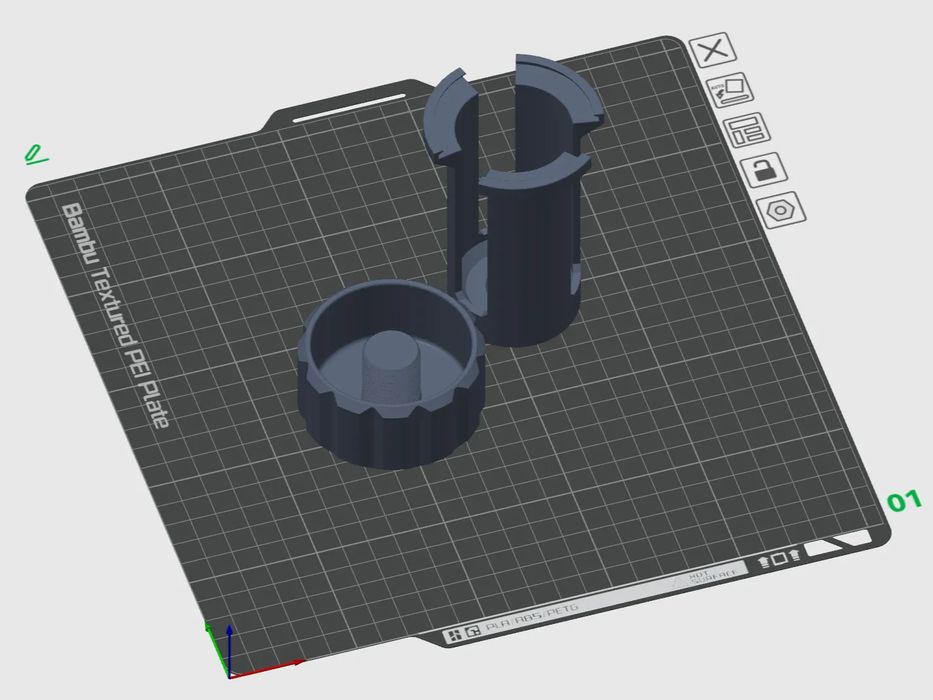Toggle the plate lock icon
Screen dimensions: 933x700
[x=763, y=169]
